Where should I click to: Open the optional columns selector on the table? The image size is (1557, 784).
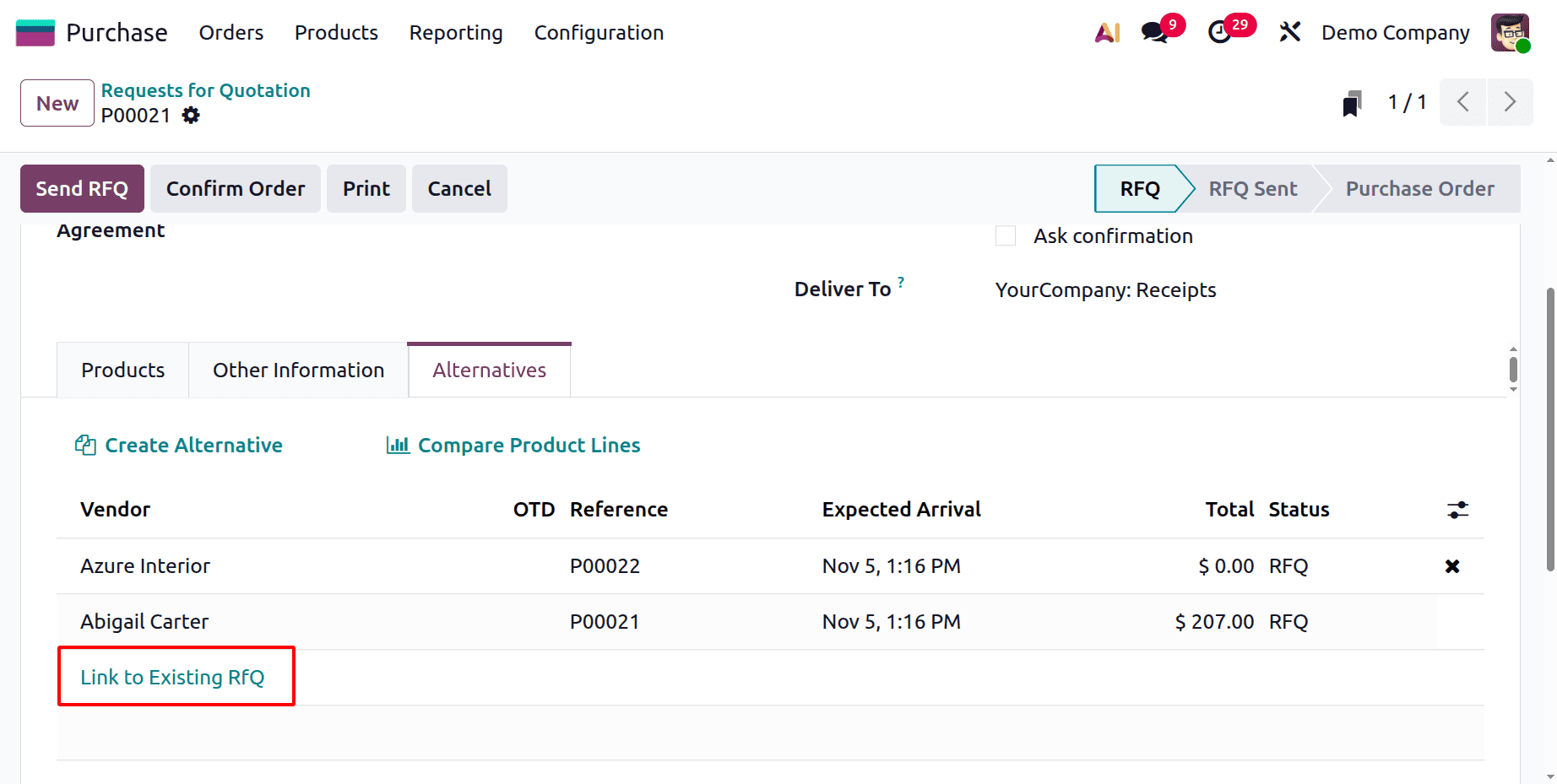(x=1458, y=510)
